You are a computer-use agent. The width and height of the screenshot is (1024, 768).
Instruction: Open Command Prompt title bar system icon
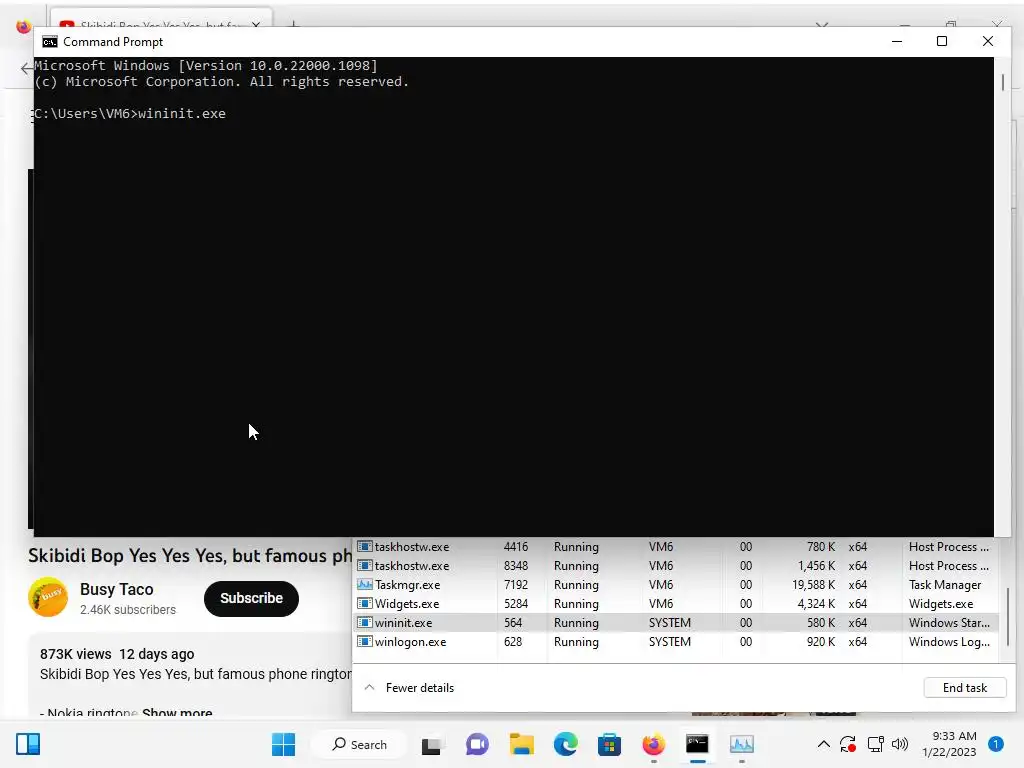[x=50, y=42]
